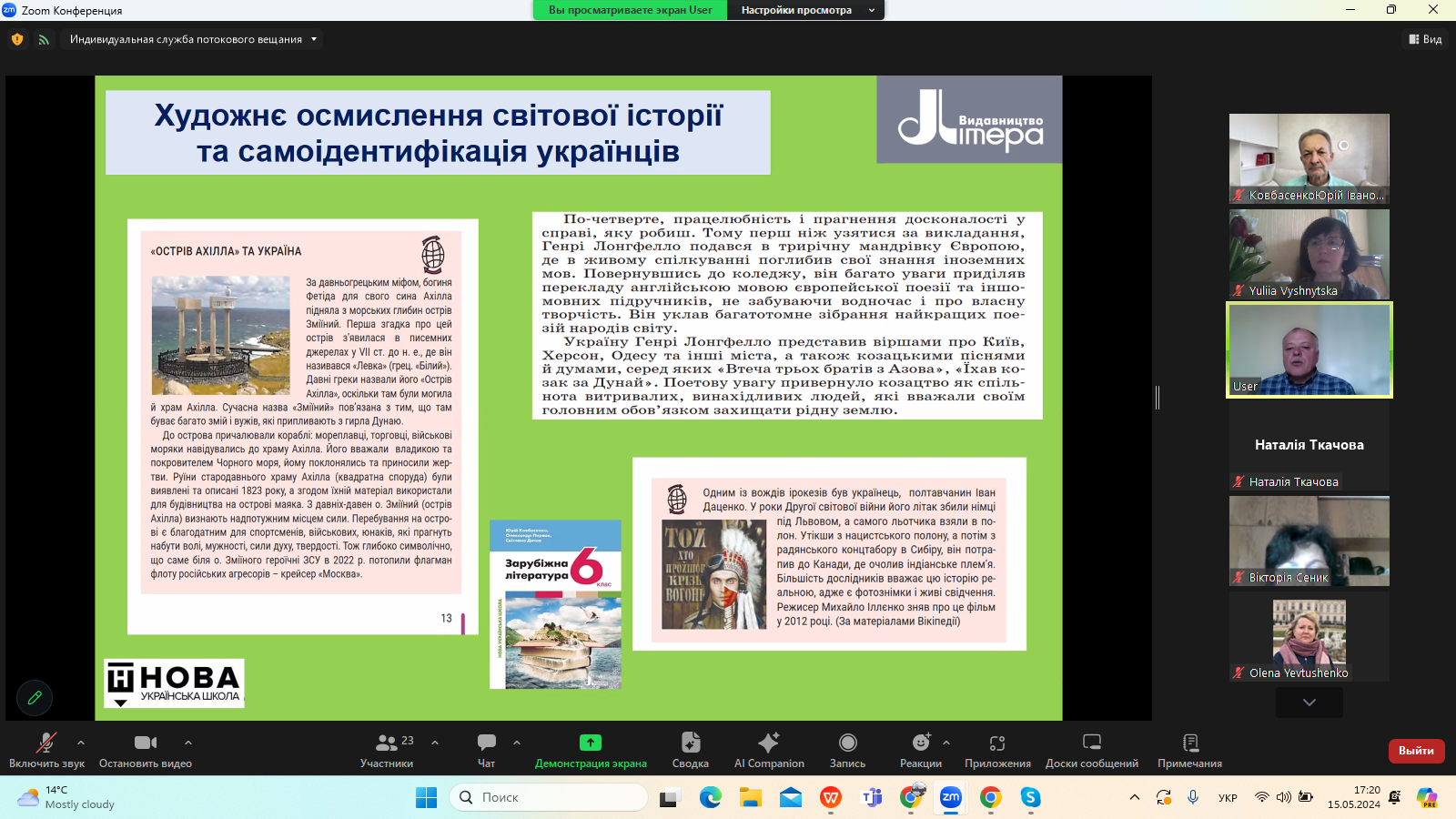The image size is (1456, 819).
Task: Open the Участники participants panel
Action: point(387,751)
